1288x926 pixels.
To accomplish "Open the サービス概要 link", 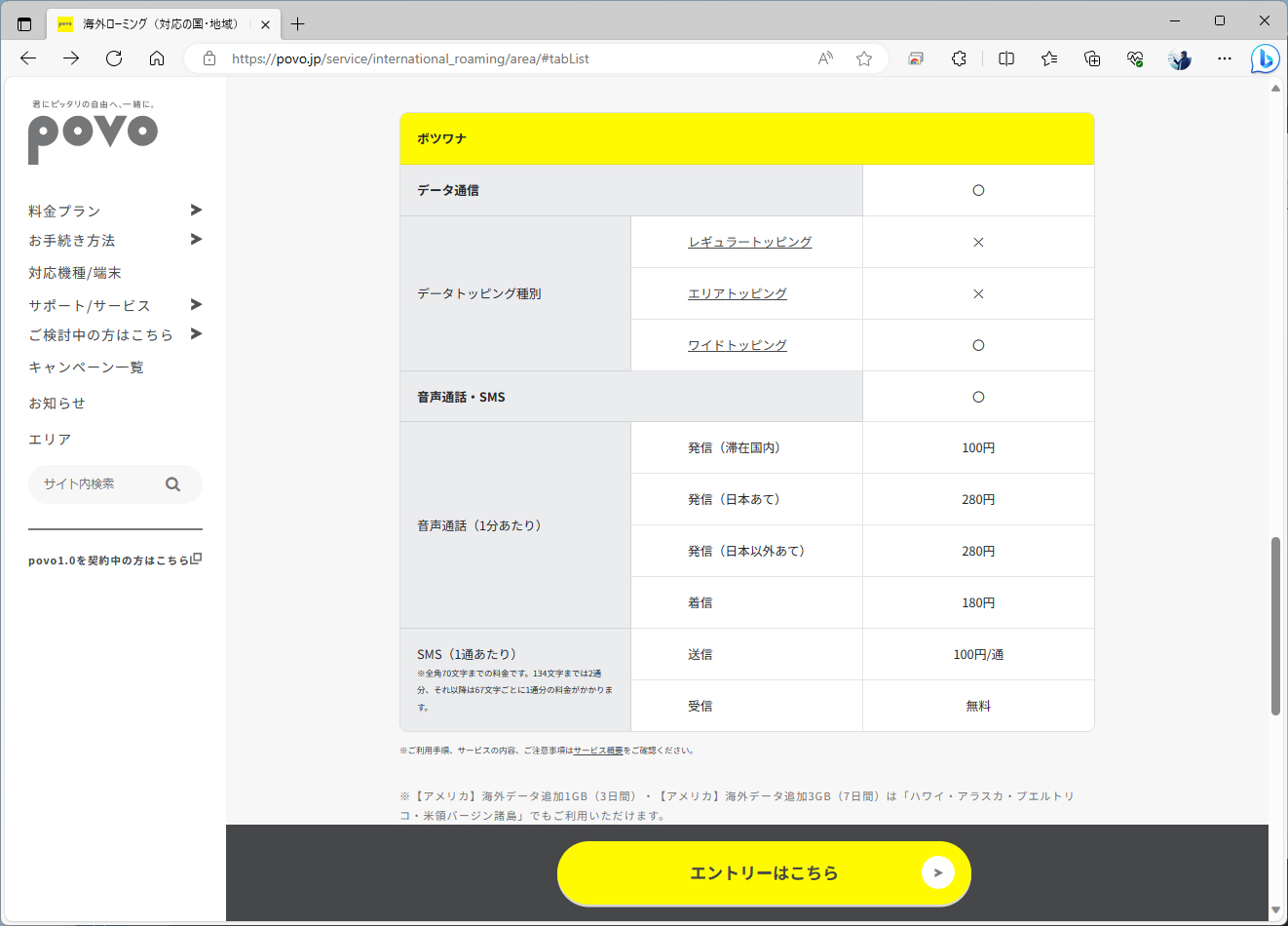I will pos(598,751).
